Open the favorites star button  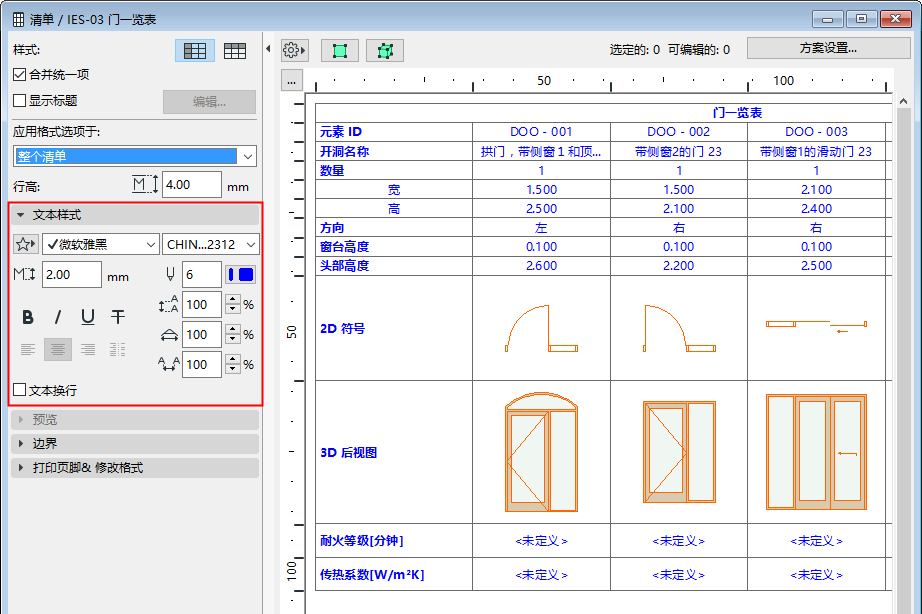click(25, 244)
